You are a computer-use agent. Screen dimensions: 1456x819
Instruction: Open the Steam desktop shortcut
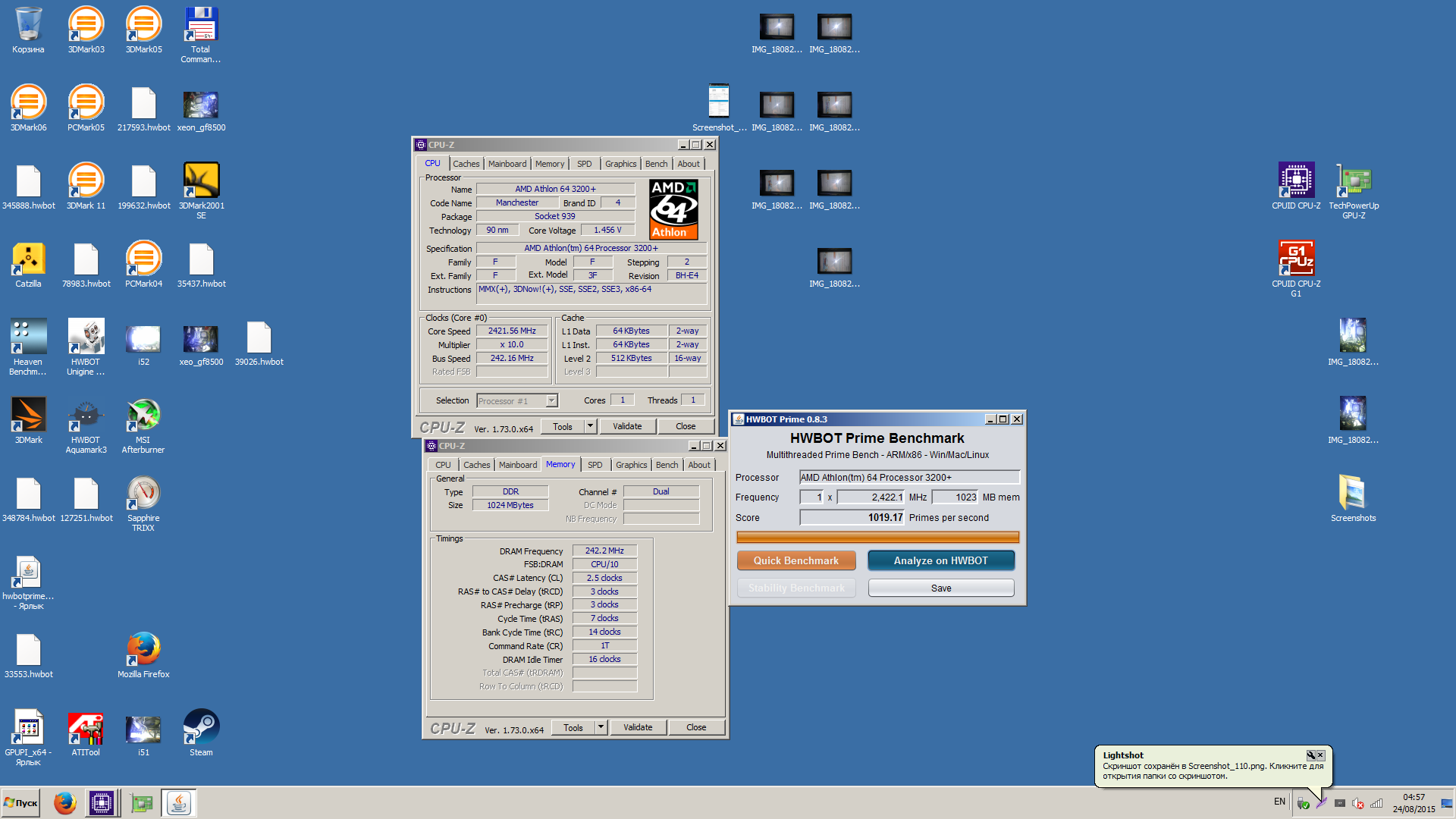click(201, 733)
